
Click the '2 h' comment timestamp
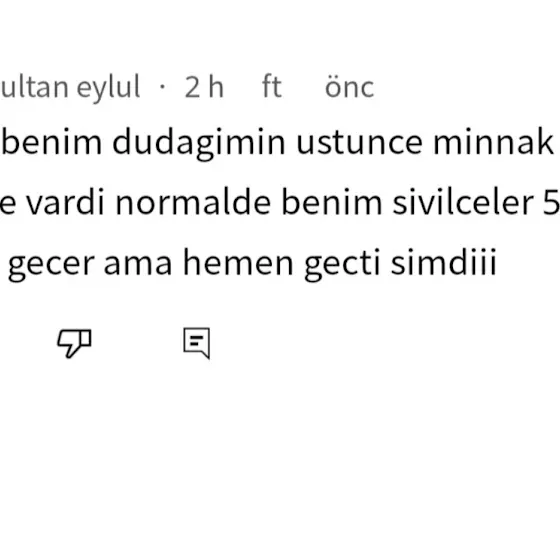[204, 87]
